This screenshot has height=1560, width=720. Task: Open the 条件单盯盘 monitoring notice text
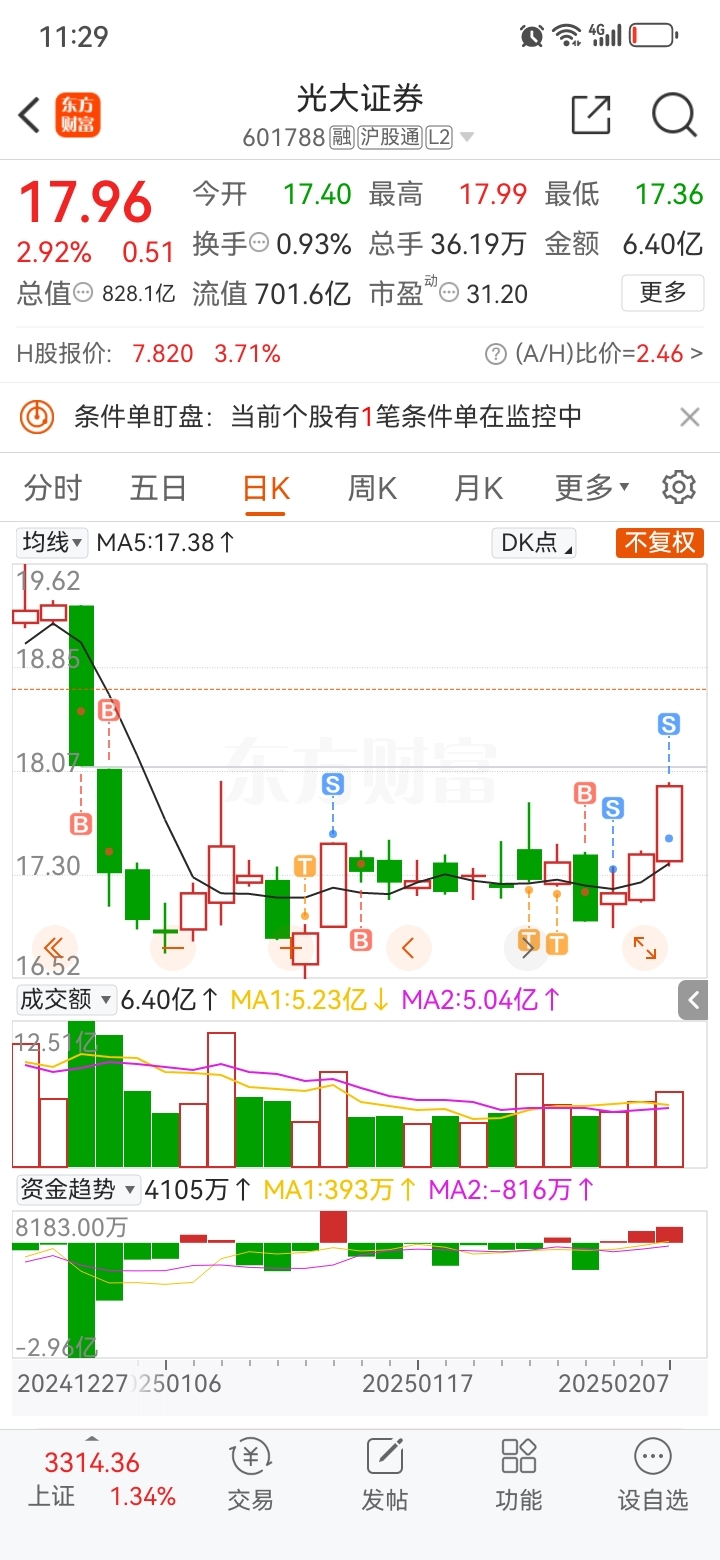(328, 416)
